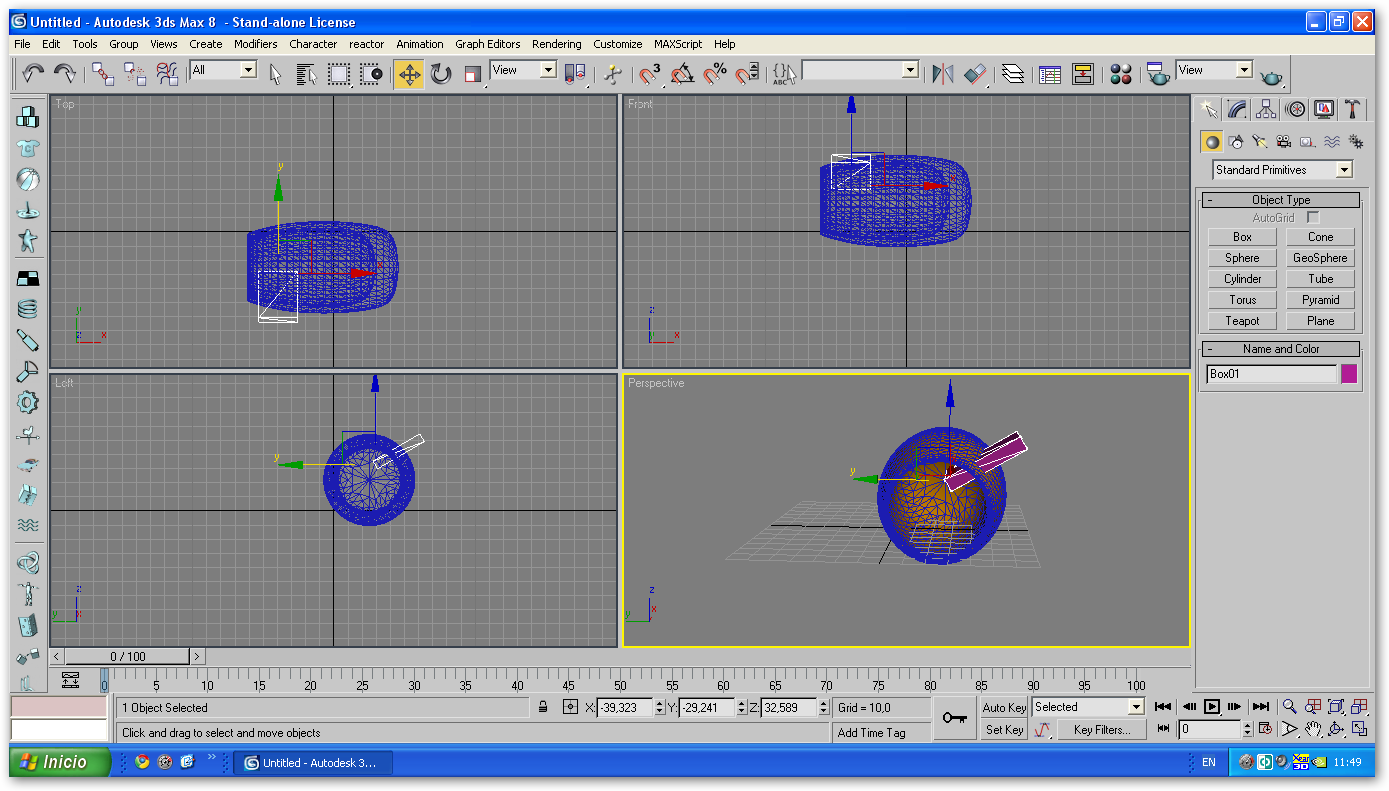Click the Quick Render teapot icon

[x=1271, y=76]
